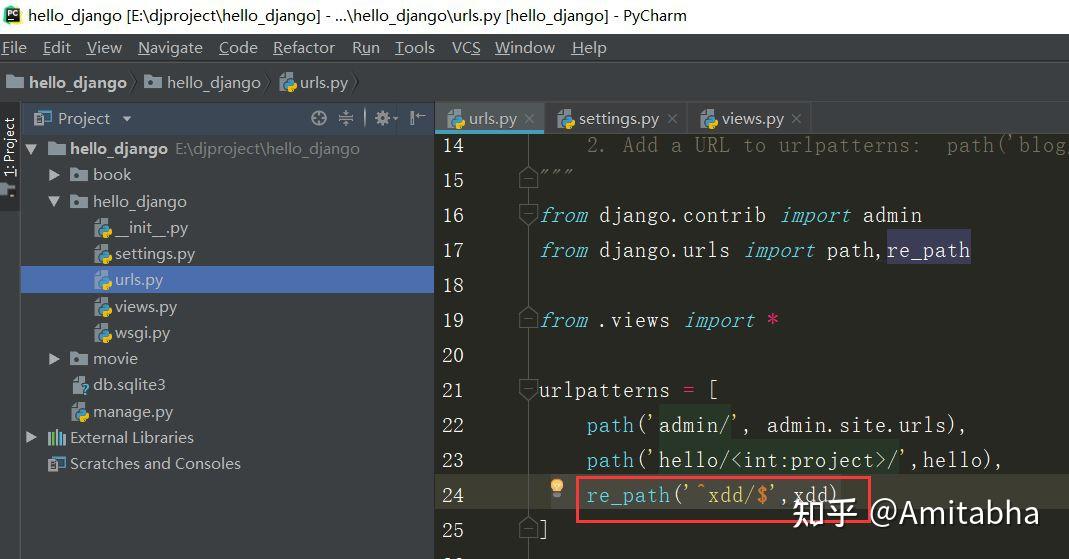Screen dimensions: 1069x559
Task: Select db.sqlite3 in project tree
Action: (x=130, y=385)
